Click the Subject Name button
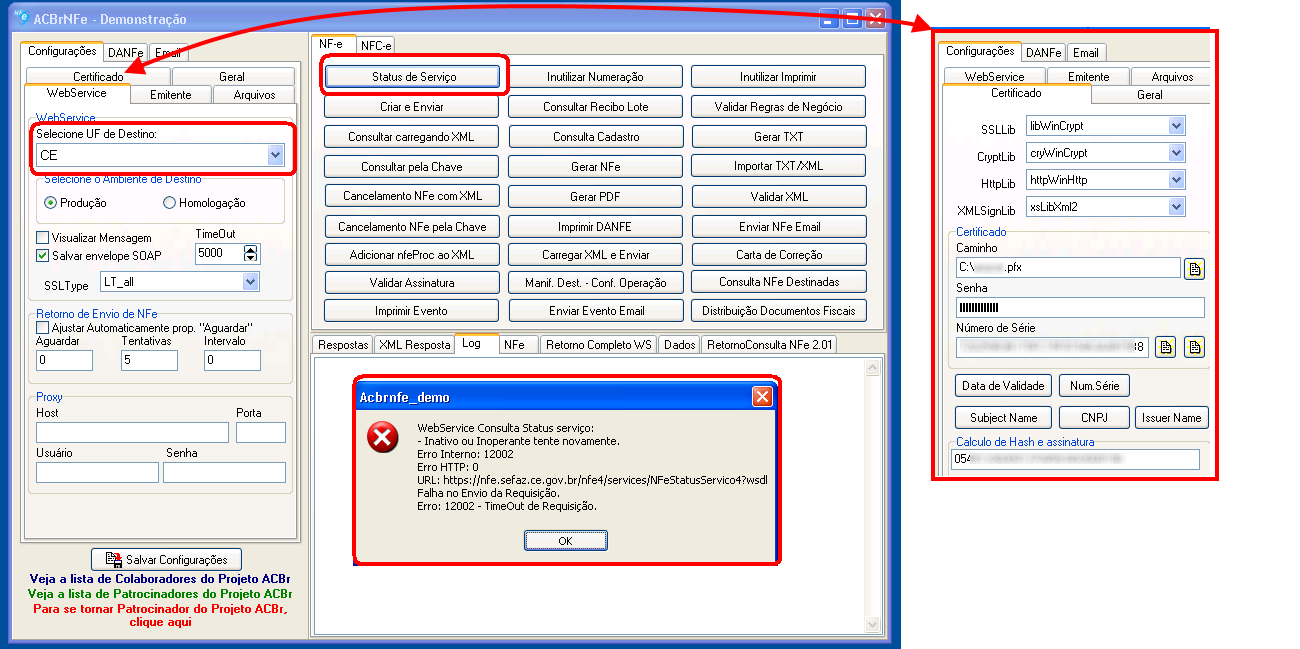 1003,417
